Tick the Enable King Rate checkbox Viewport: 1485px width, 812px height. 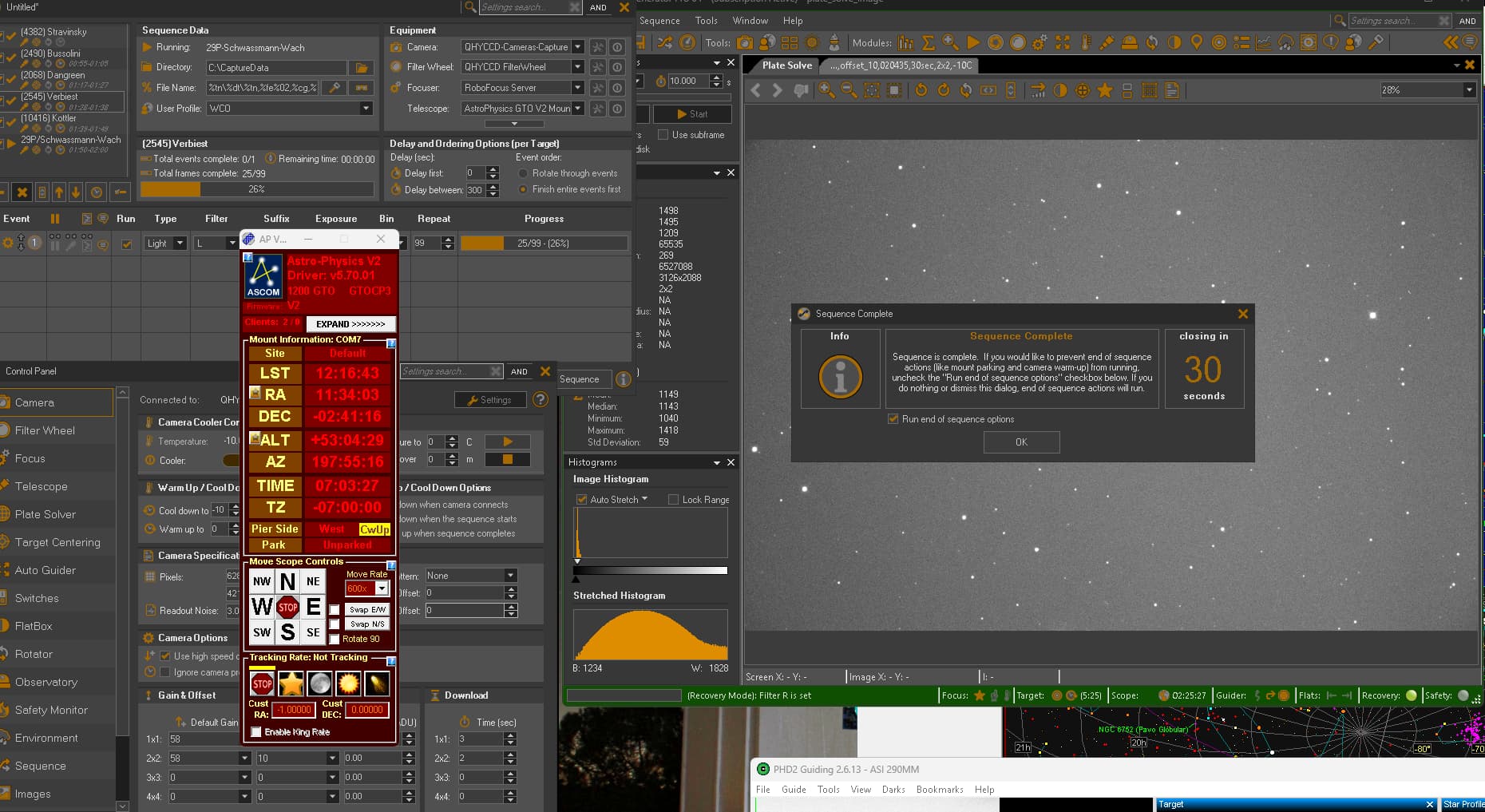(x=256, y=732)
